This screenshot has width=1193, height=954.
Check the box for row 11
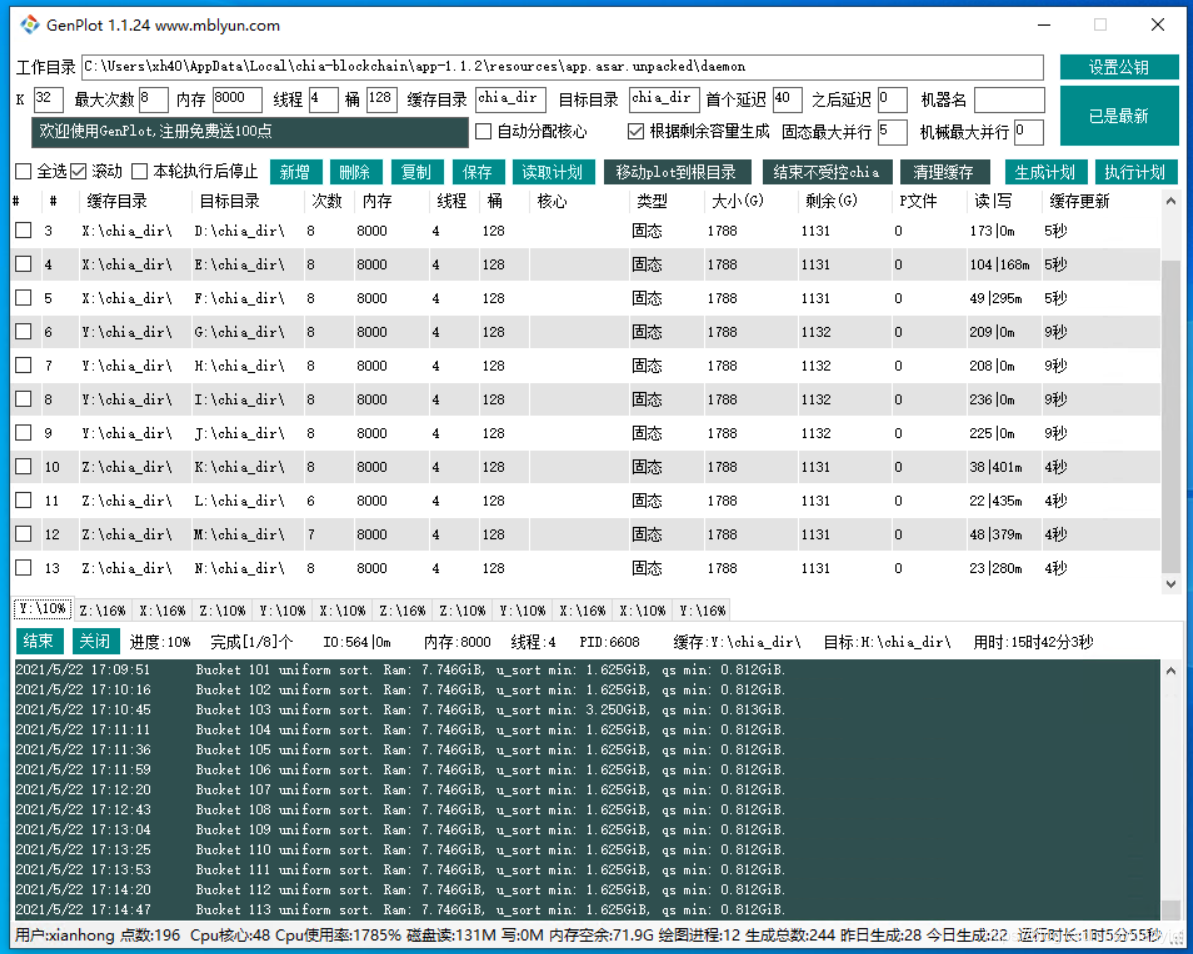[x=24, y=501]
